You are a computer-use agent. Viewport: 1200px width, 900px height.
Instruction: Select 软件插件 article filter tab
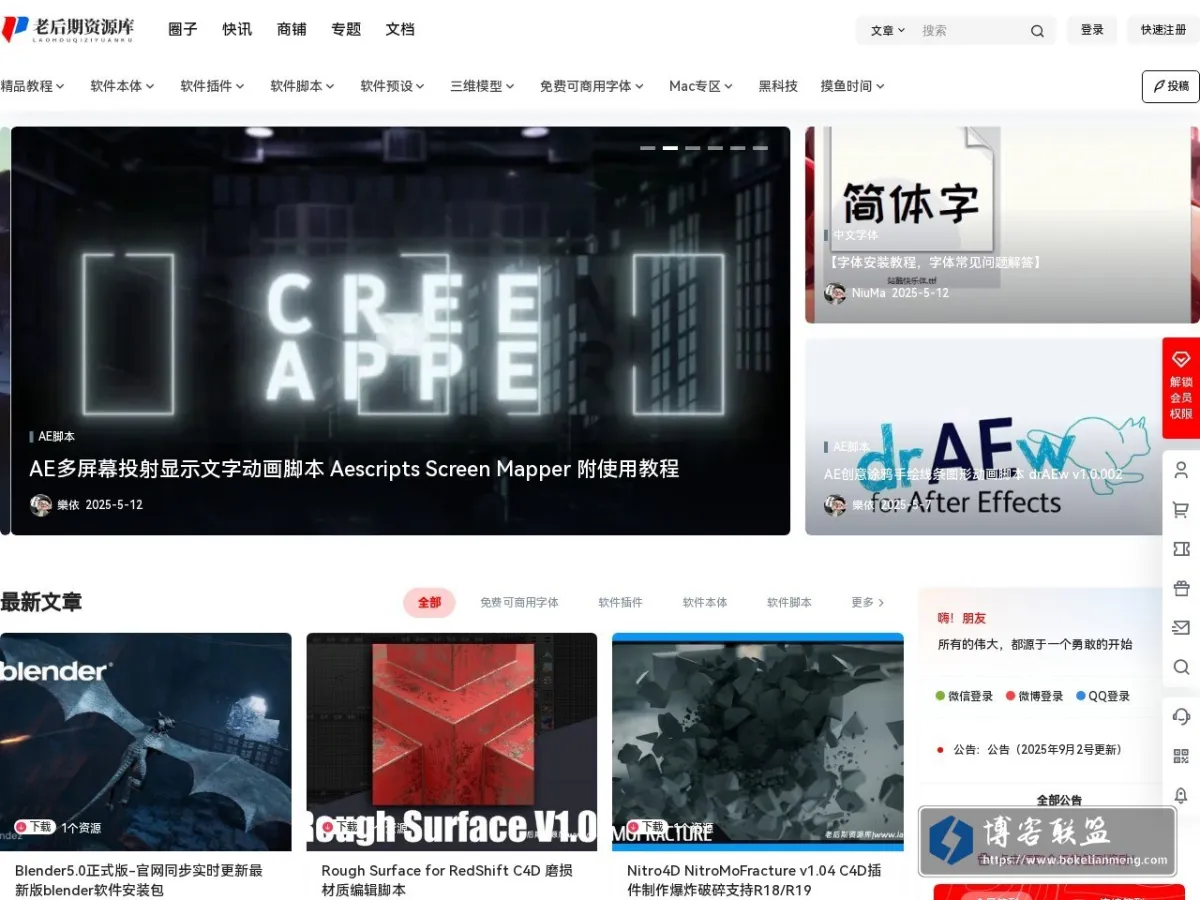point(620,603)
